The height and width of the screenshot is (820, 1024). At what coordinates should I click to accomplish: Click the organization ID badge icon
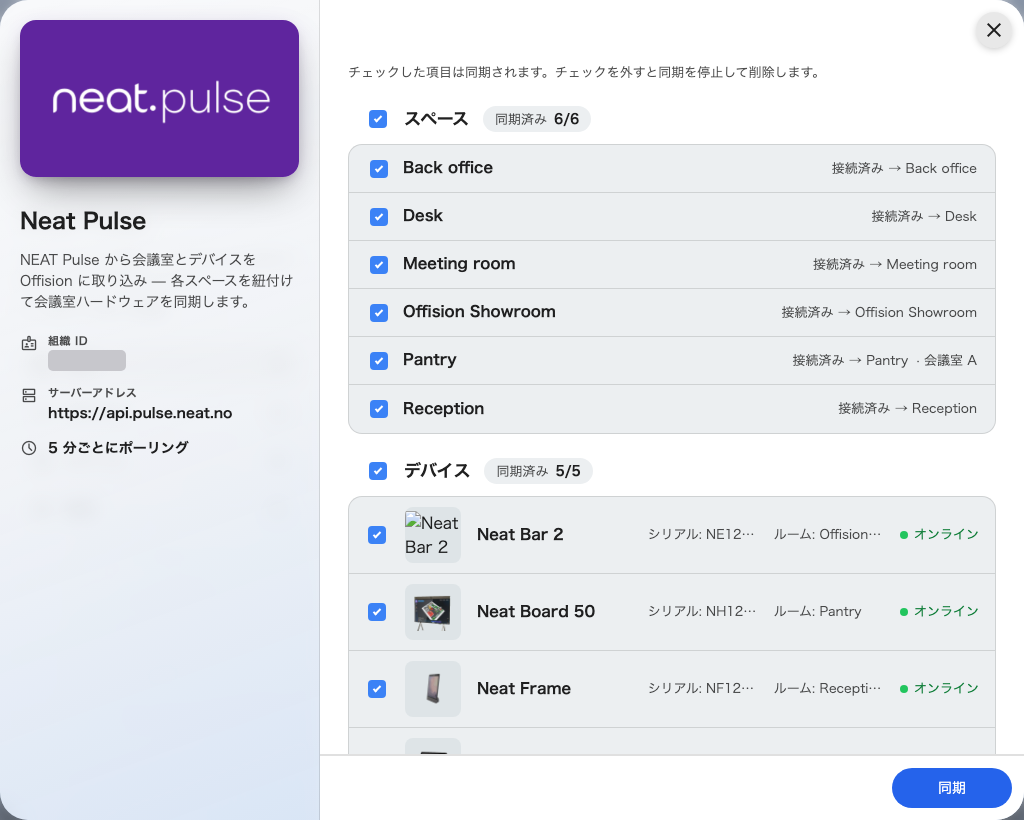click(x=29, y=343)
